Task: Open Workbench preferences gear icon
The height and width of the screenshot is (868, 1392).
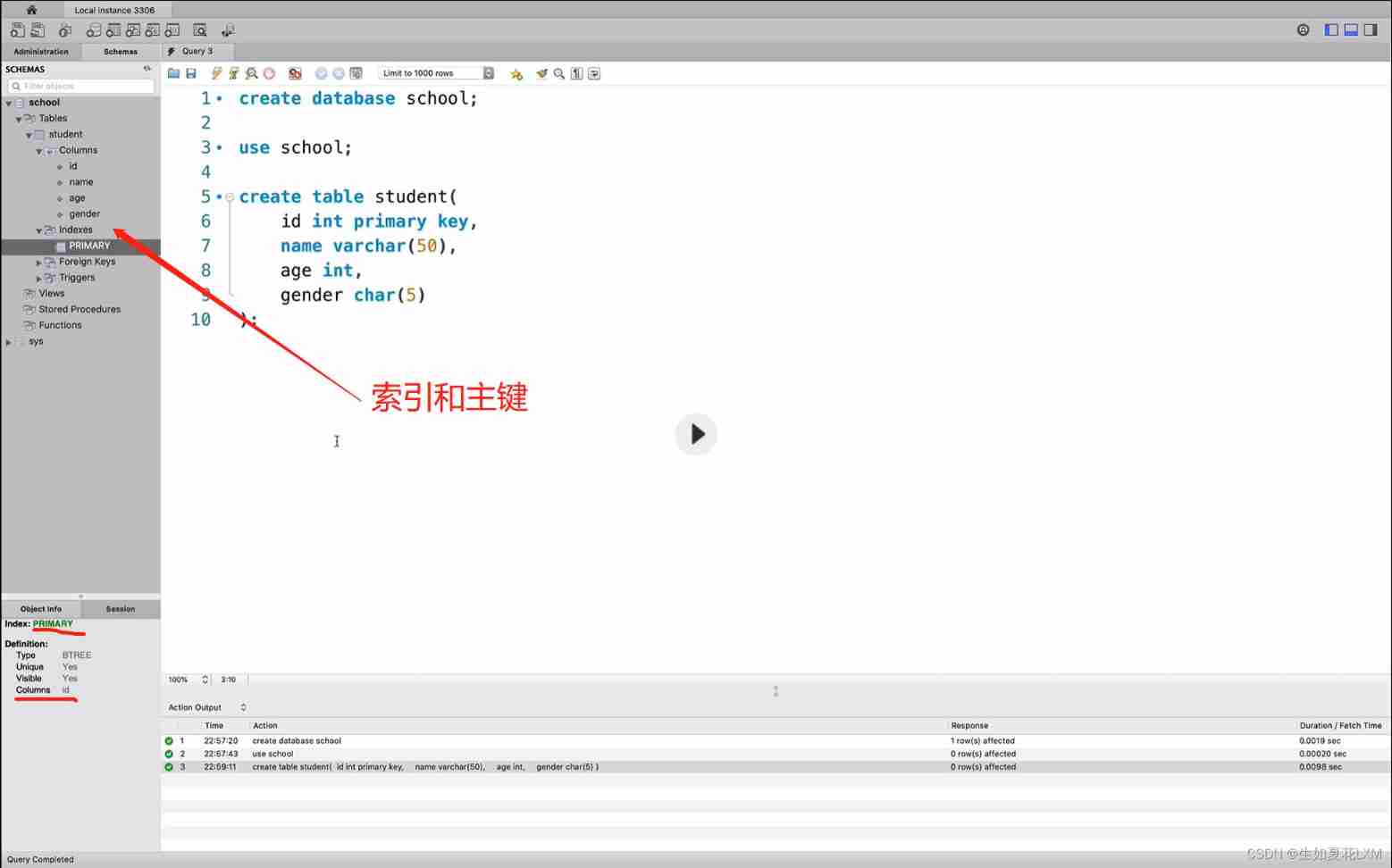Action: point(1304,29)
